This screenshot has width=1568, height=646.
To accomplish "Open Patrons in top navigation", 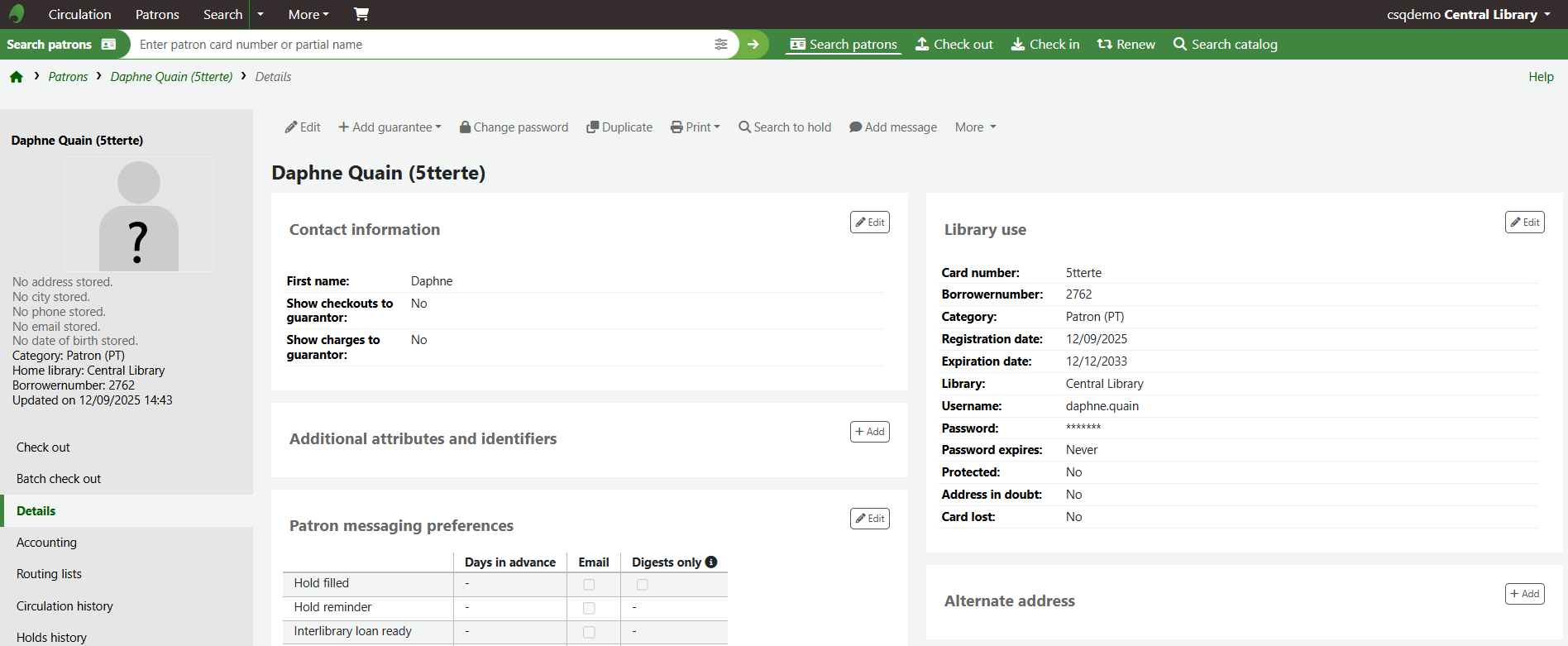I will coord(157,14).
